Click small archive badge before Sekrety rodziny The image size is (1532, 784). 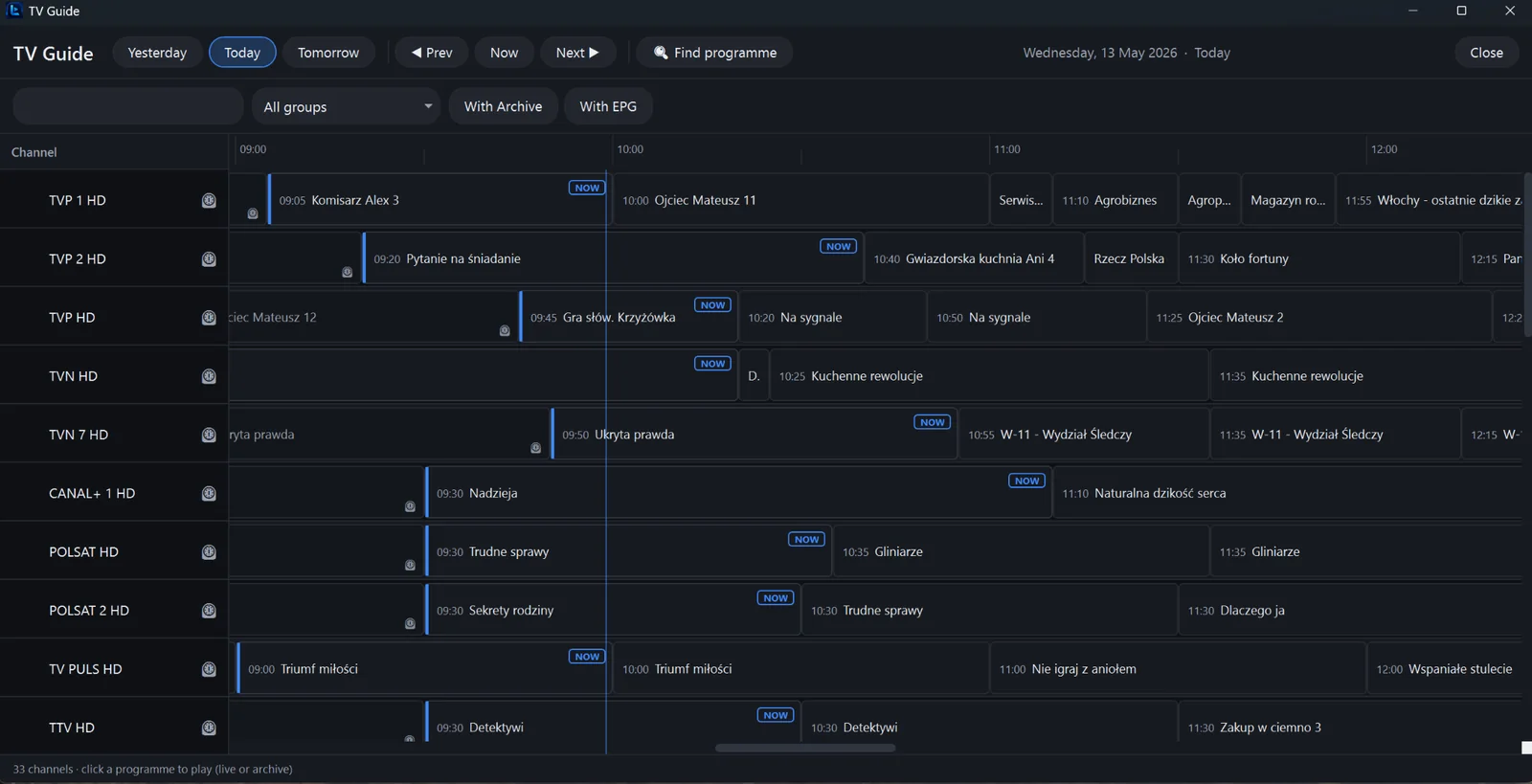(410, 623)
